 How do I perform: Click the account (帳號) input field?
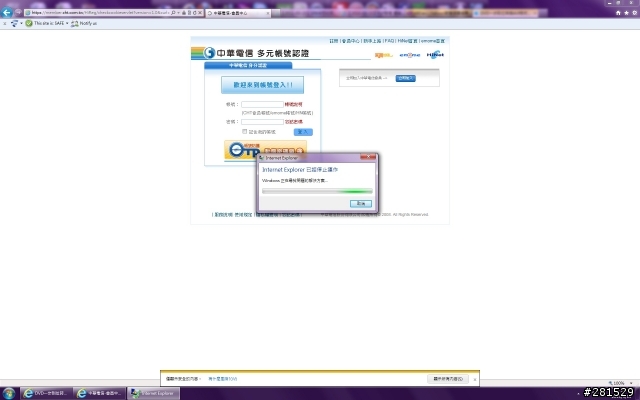262,104
